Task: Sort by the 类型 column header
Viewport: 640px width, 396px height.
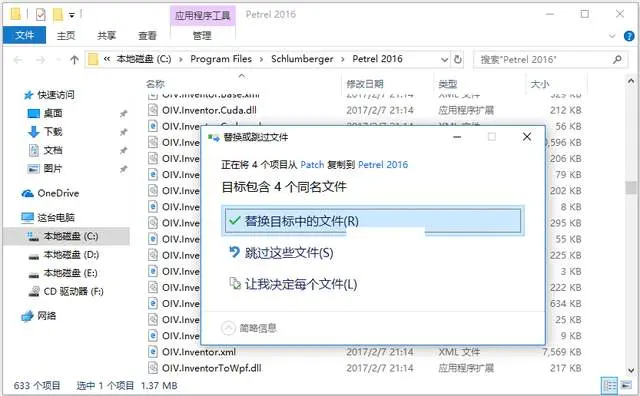Action: click(x=447, y=84)
